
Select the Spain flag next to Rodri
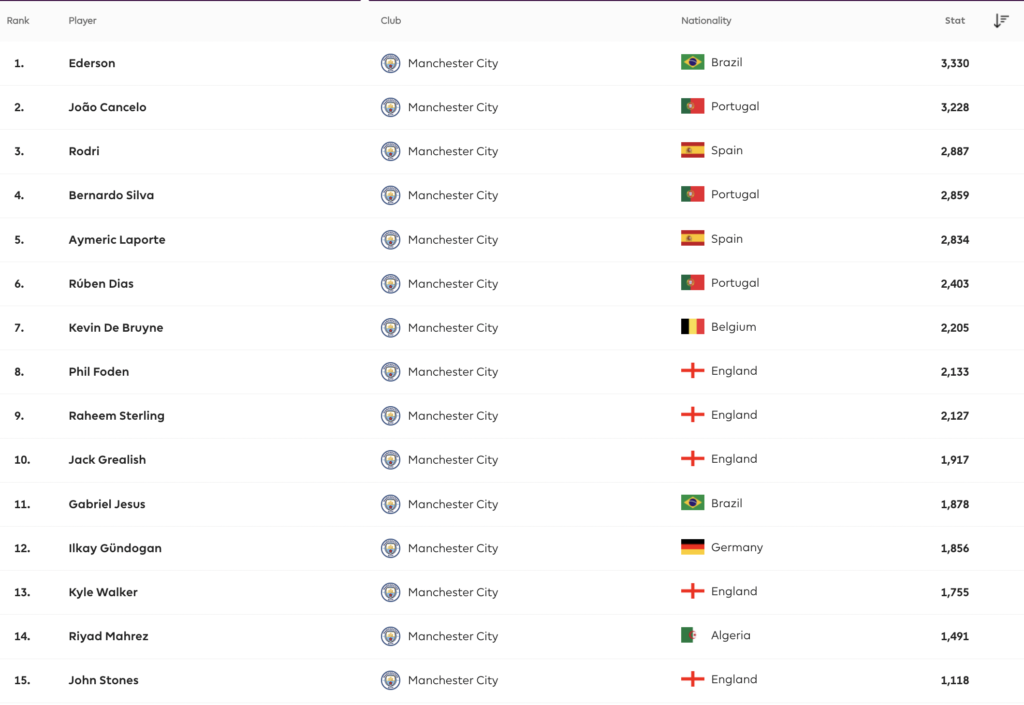[691, 150]
